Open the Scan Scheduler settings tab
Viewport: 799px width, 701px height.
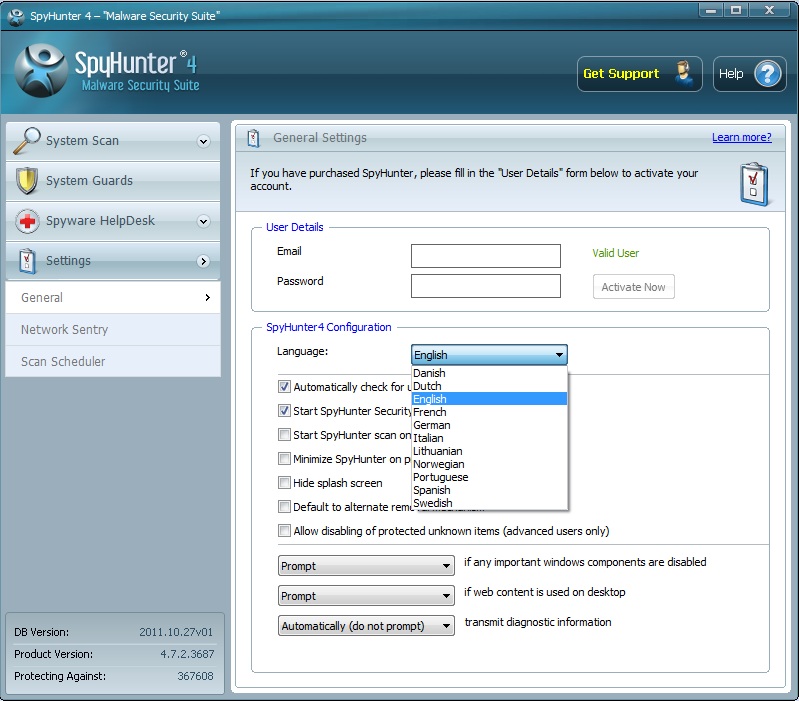tap(63, 362)
